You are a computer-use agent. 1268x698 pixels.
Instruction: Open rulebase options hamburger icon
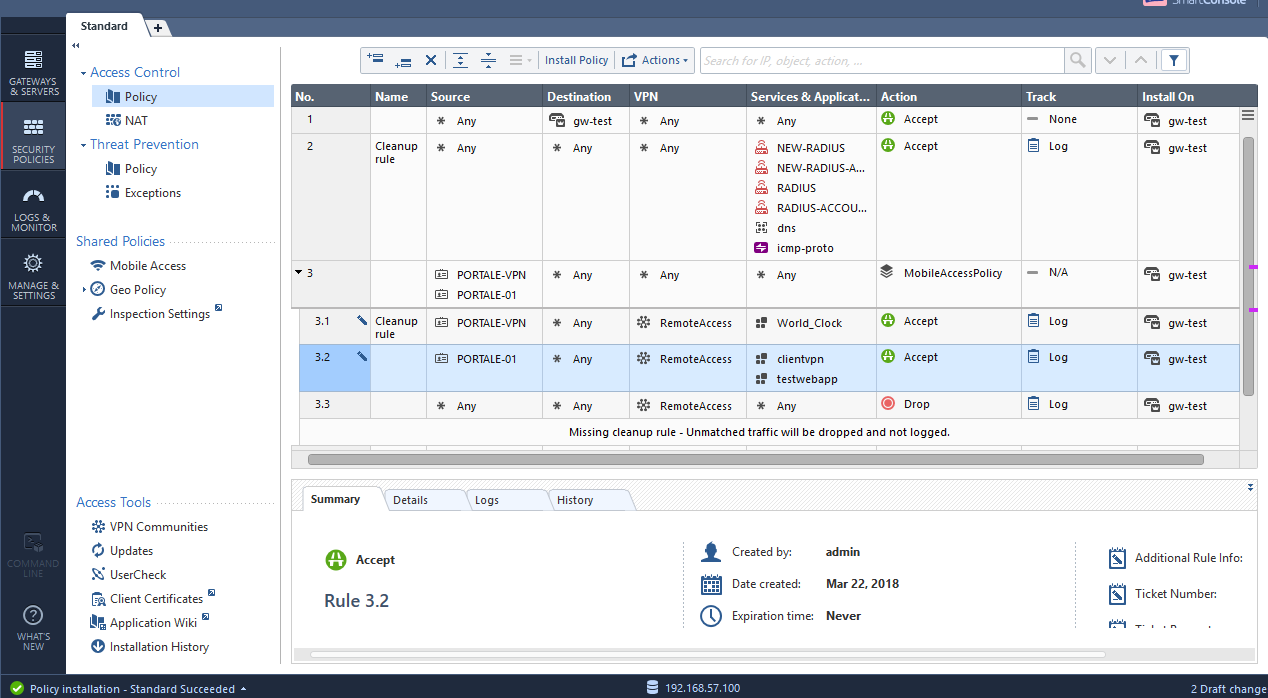point(1247,115)
